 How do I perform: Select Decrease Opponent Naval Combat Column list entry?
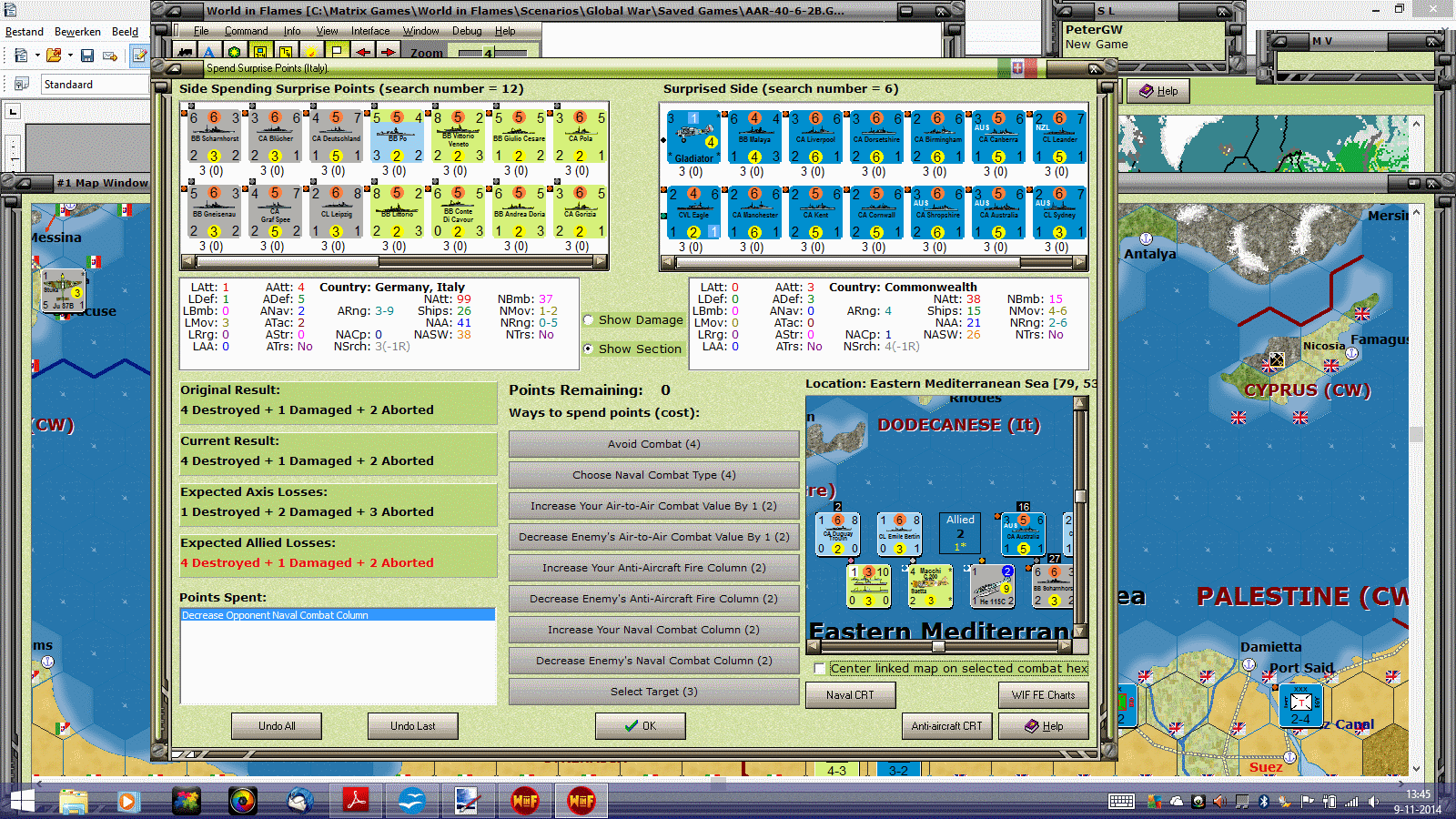tap(338, 615)
